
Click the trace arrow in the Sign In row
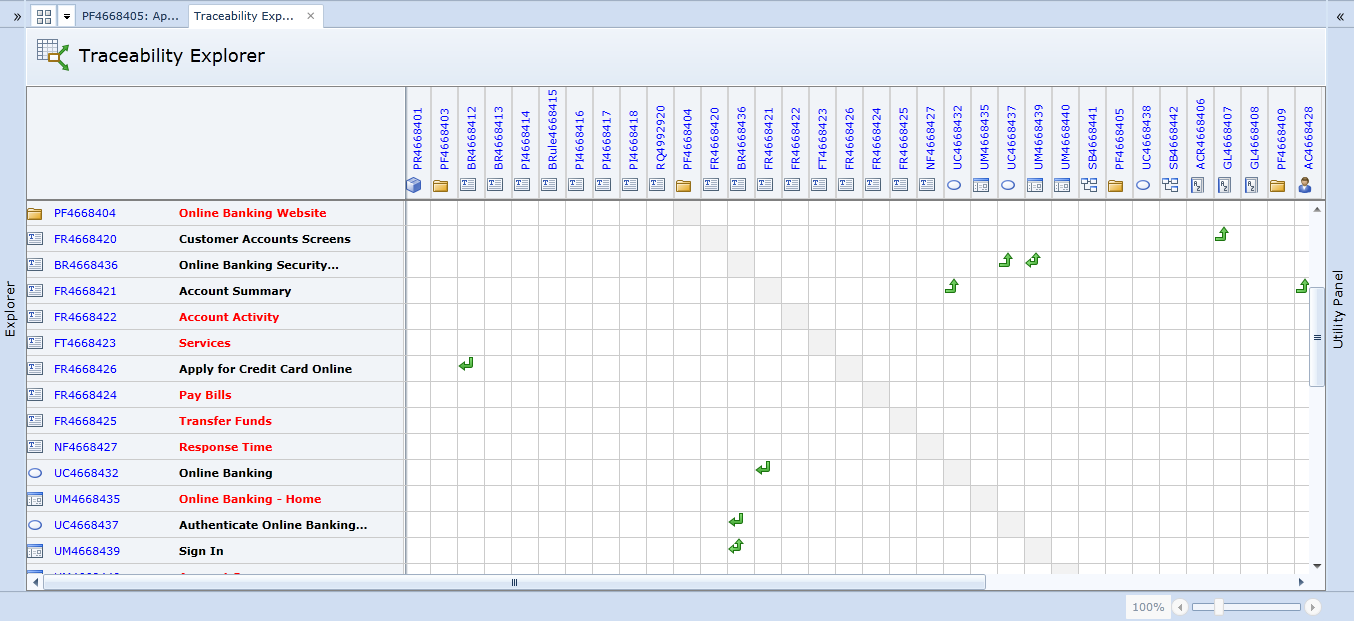point(736,546)
